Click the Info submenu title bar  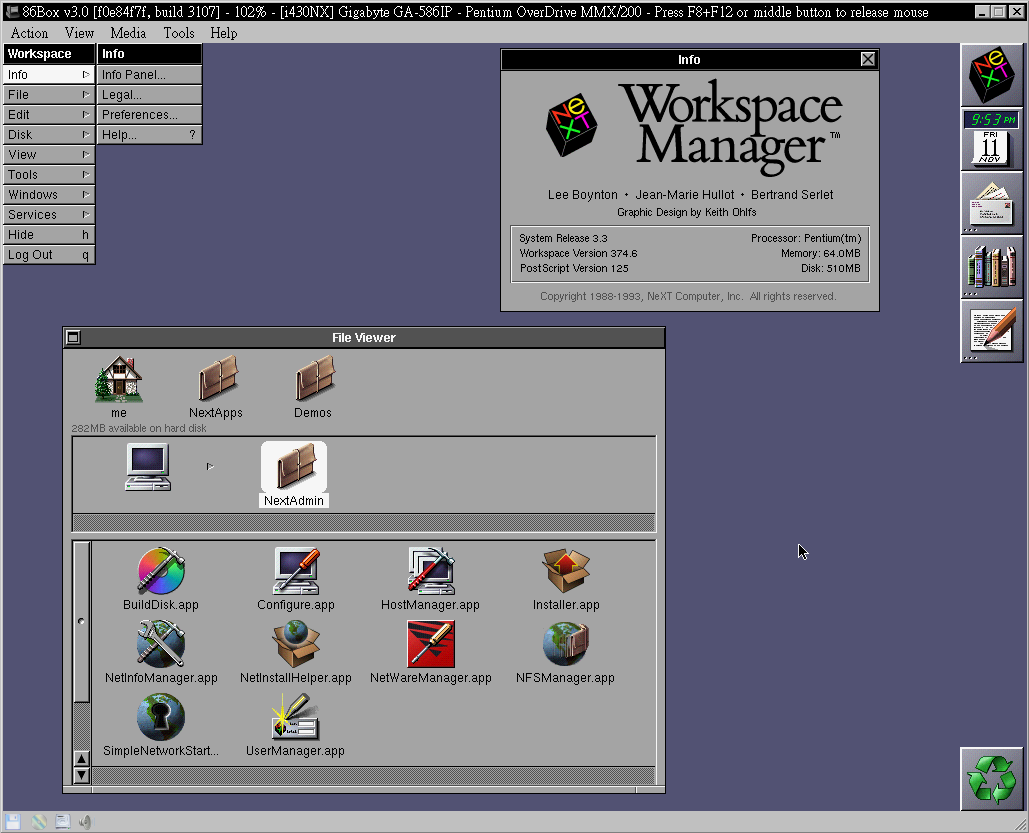click(x=150, y=54)
